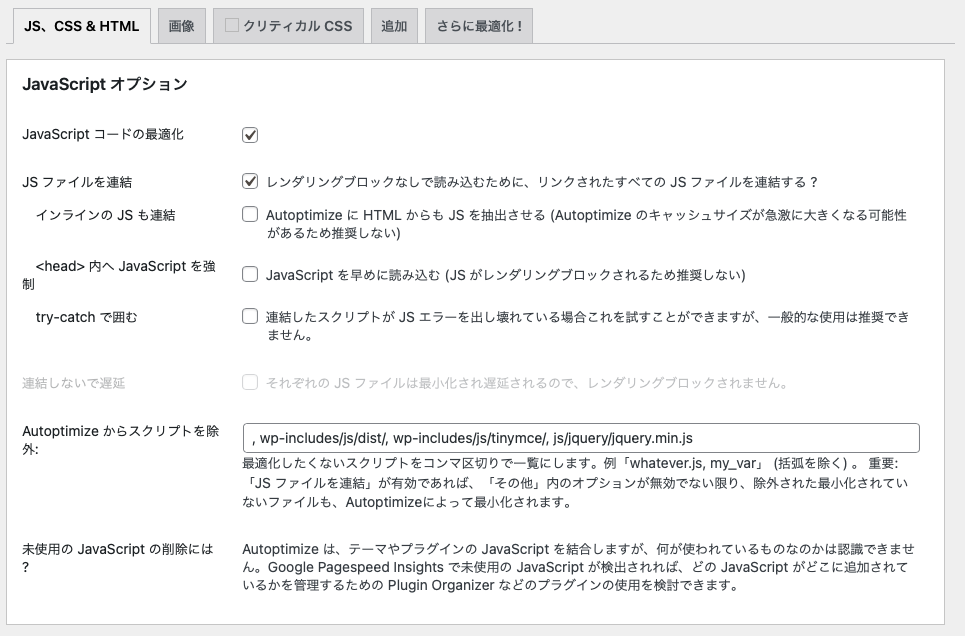Enable the インラインの JS も連結 checkbox
The height and width of the screenshot is (636, 965).
pos(250,215)
